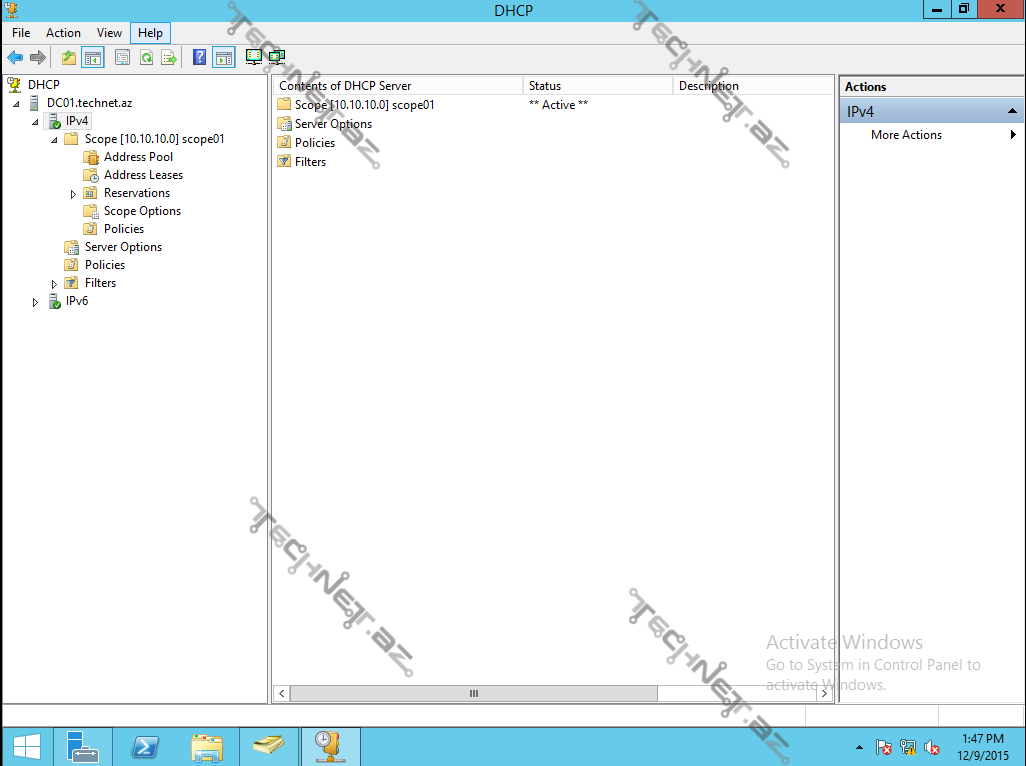Collapse the Scope [10.10.10.0] scope01 tree node
This screenshot has width=1026, height=766.
[54, 140]
